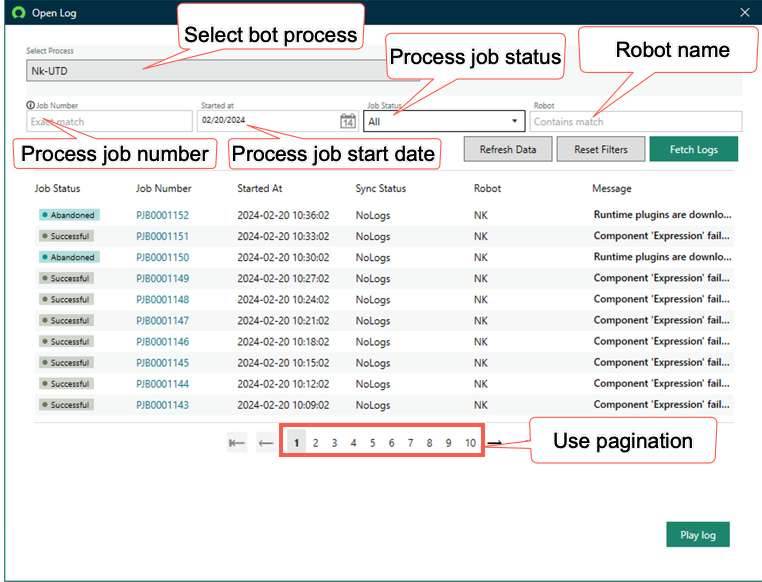Click the Fetch Logs button
762x582 pixels.
coord(693,149)
